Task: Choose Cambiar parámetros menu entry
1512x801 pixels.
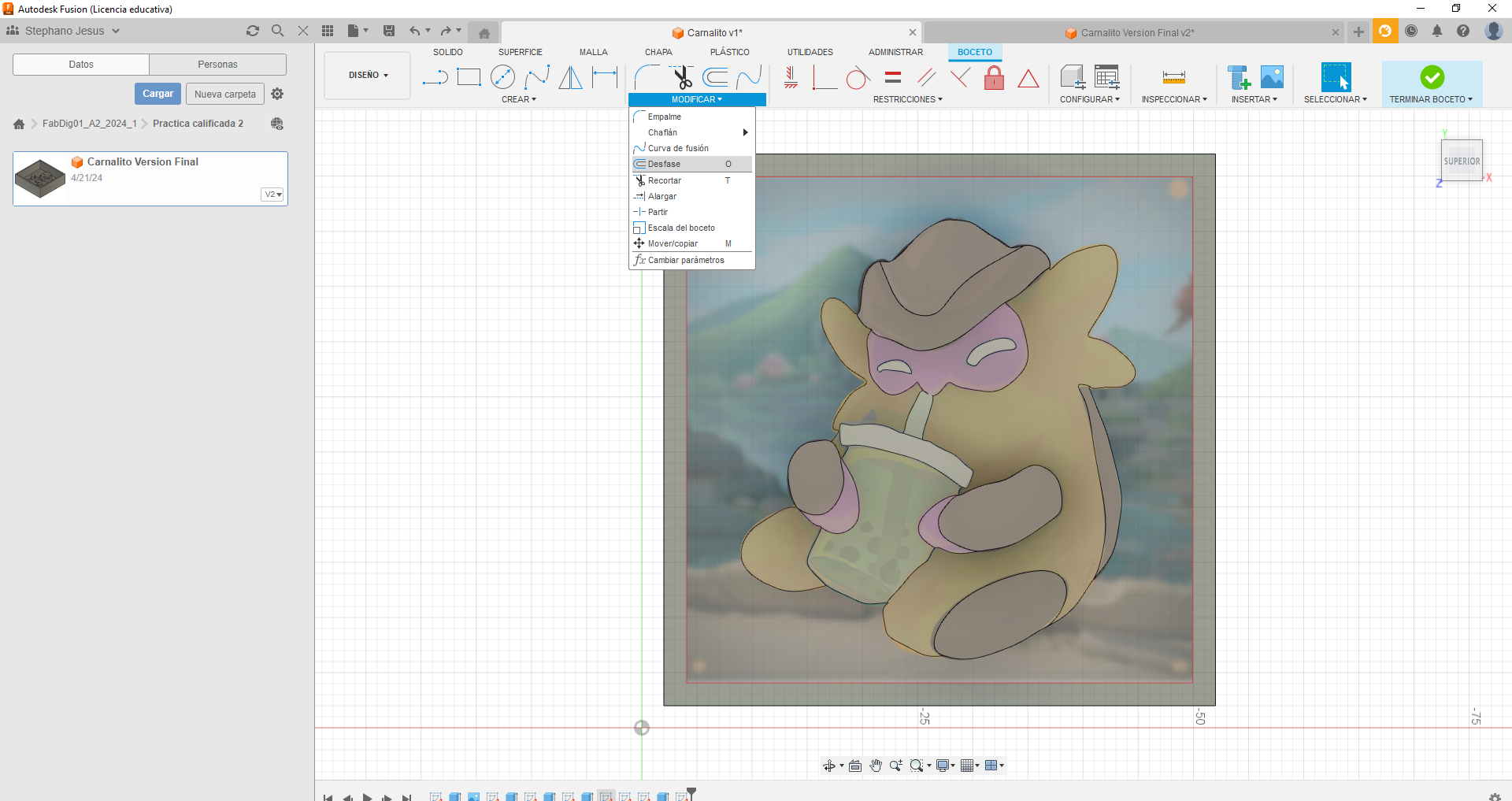Action: point(691,260)
